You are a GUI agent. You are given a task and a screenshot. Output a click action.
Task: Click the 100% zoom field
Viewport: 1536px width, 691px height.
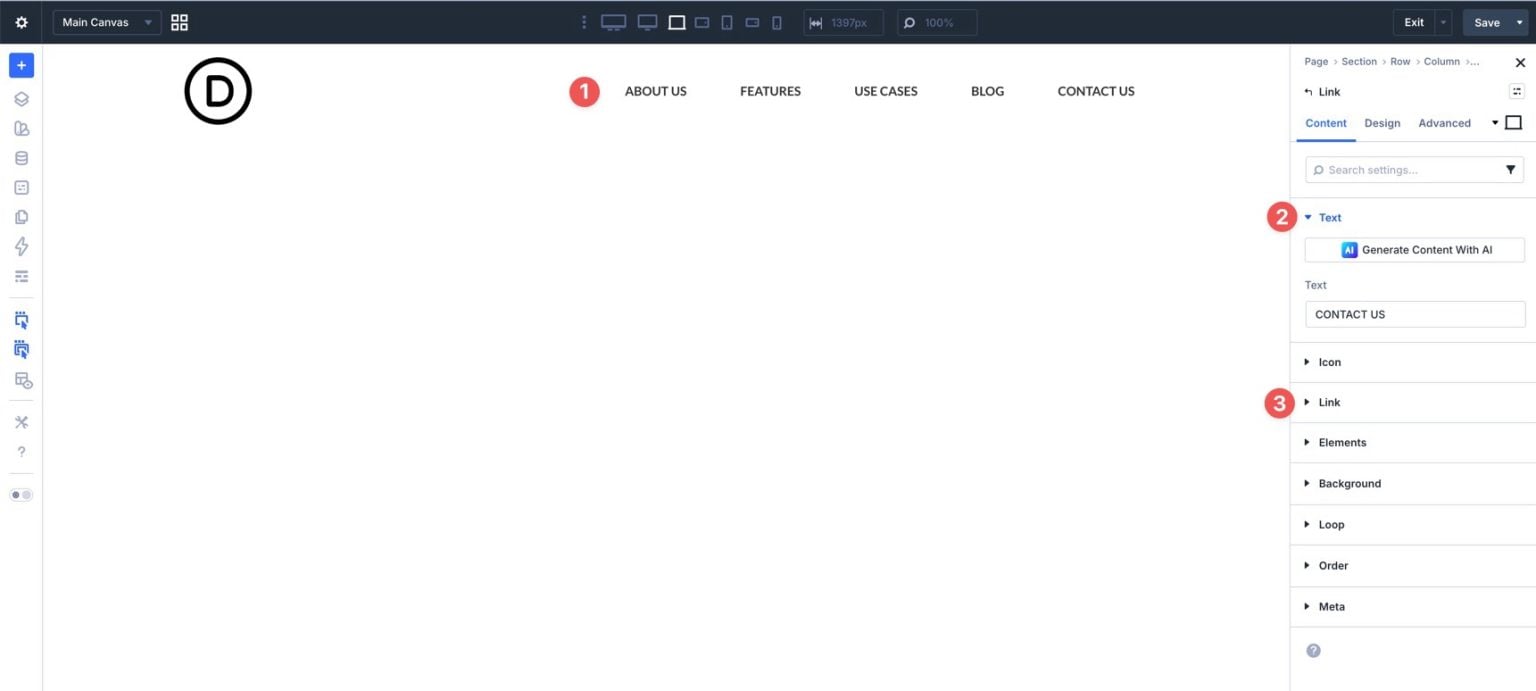click(x=937, y=22)
